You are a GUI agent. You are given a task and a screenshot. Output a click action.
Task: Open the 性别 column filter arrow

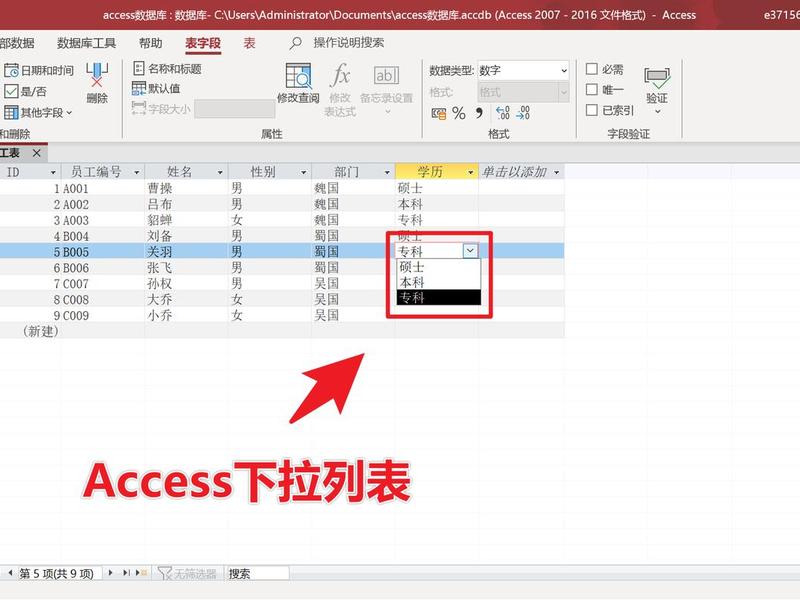tap(303, 172)
